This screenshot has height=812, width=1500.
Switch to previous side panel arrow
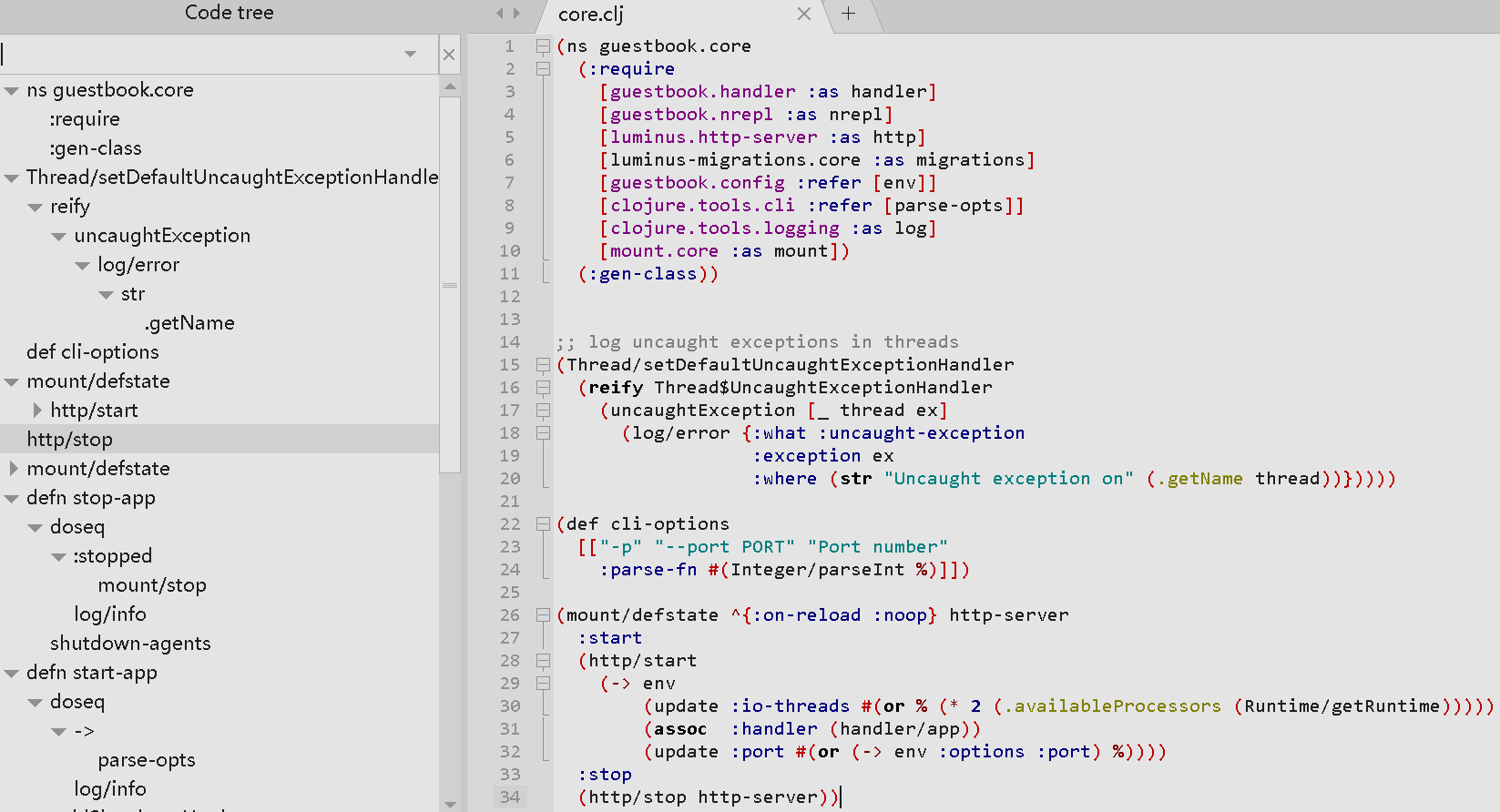pos(500,14)
